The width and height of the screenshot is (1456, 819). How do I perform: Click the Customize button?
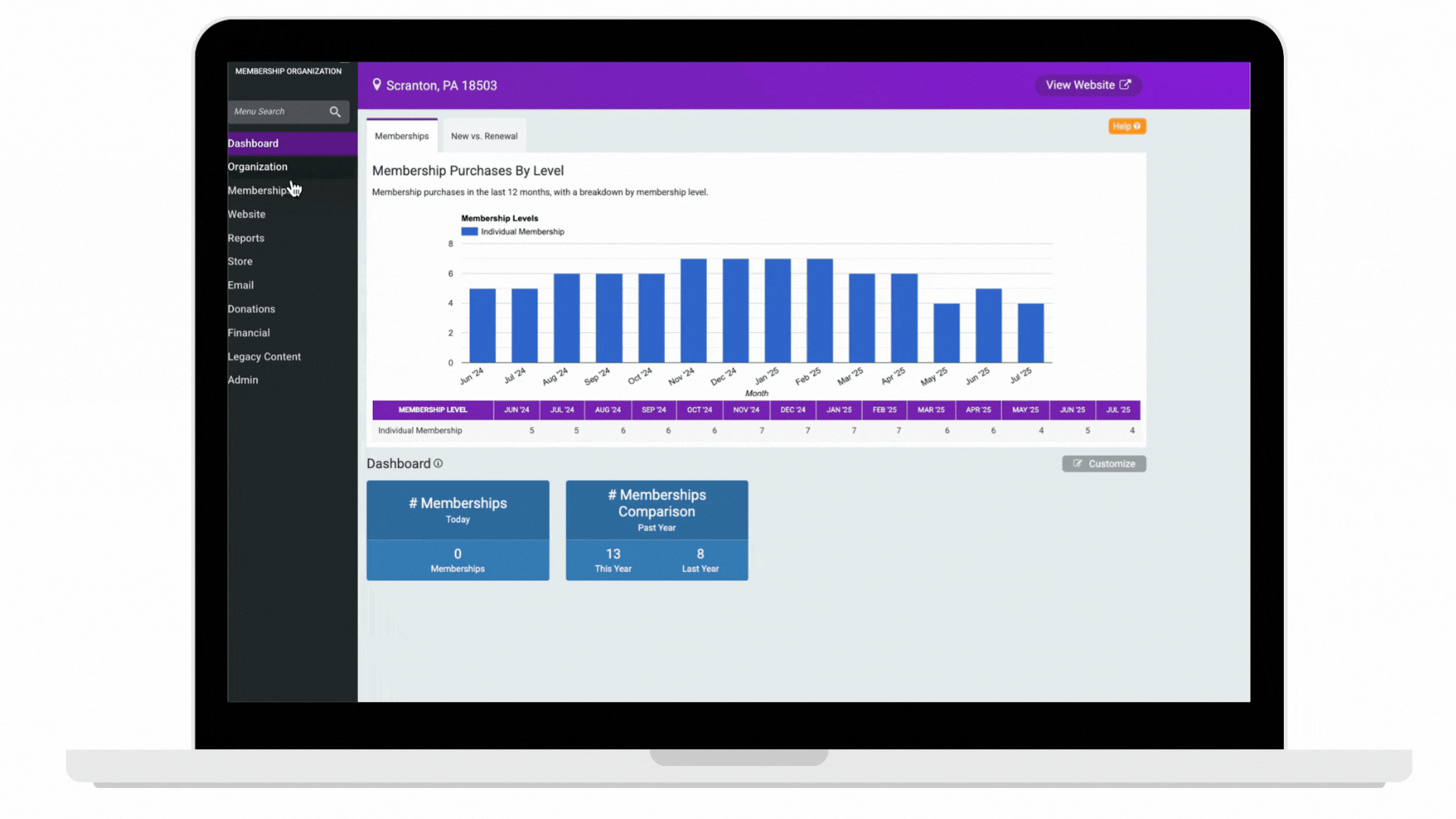[1103, 463]
